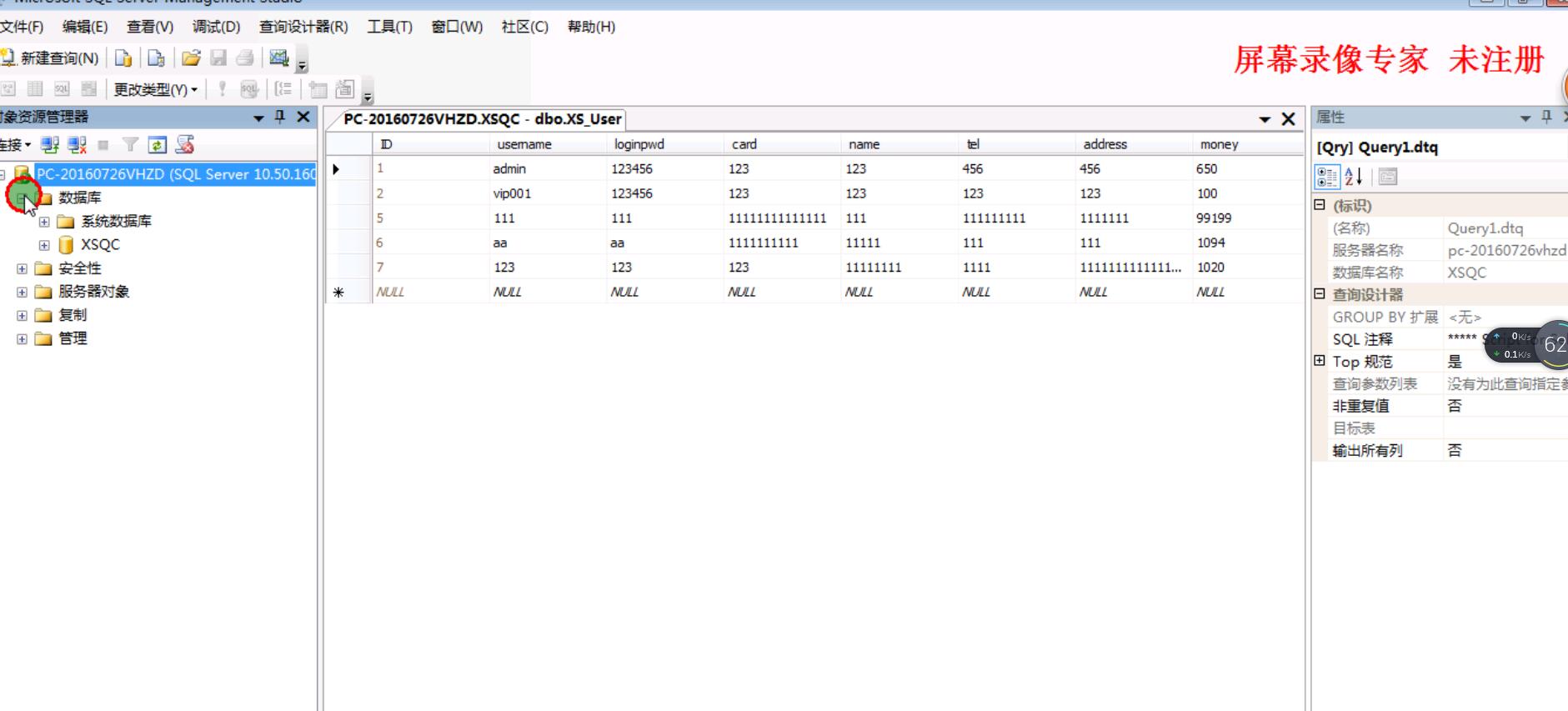Open the Change Type (更改类型) dropdown
This screenshot has width=1568, height=711.
tap(156, 89)
